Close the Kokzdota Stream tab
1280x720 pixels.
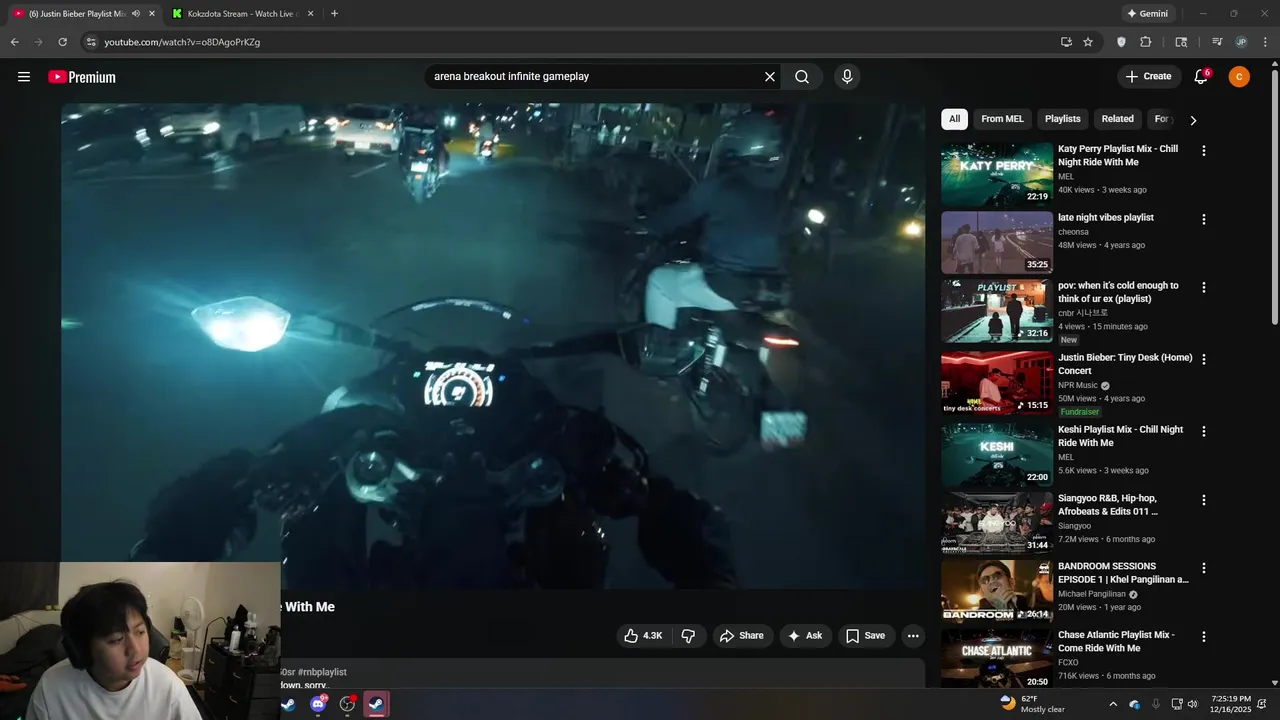(x=310, y=14)
